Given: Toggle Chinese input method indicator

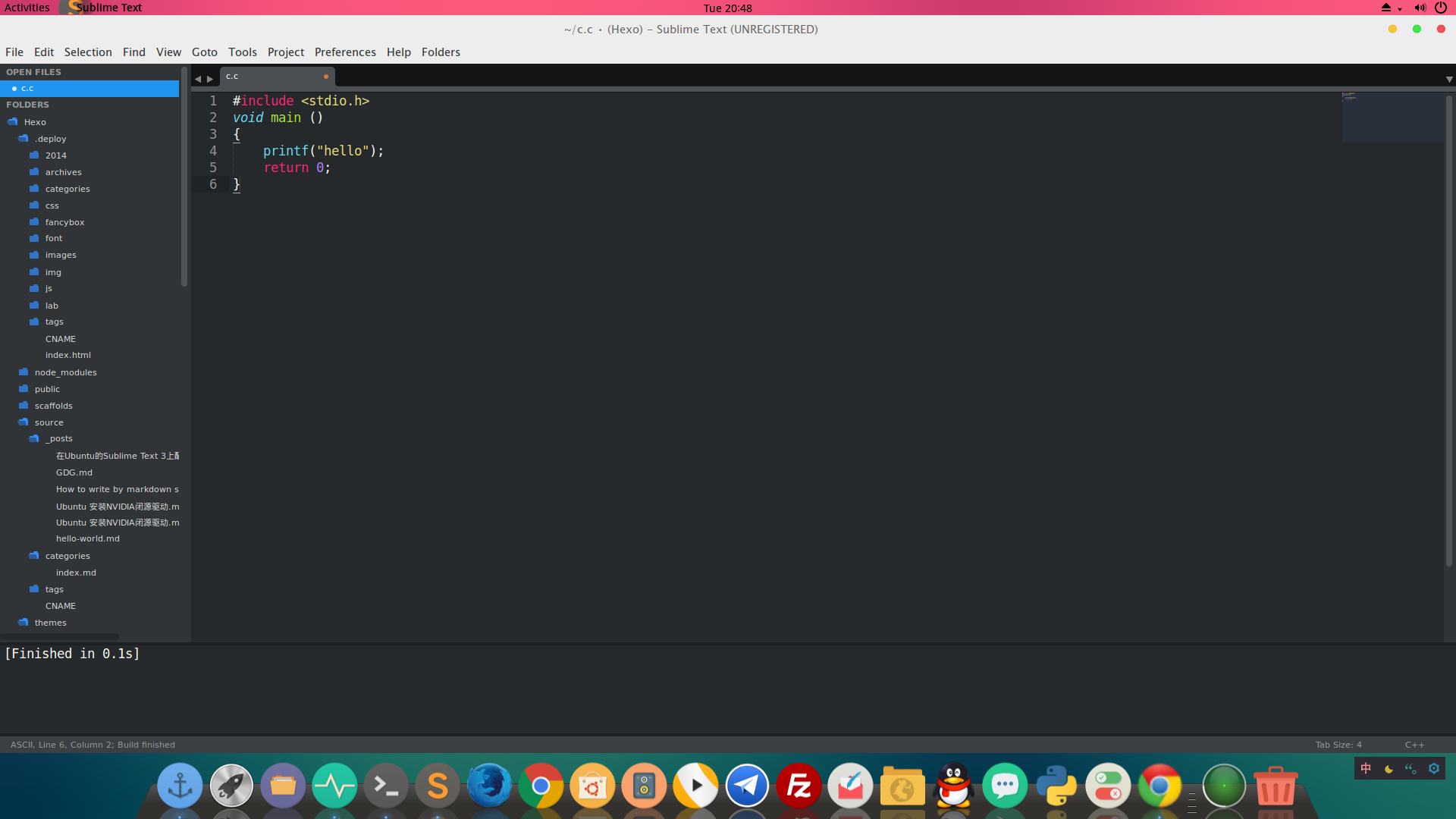Looking at the screenshot, I should [1366, 768].
